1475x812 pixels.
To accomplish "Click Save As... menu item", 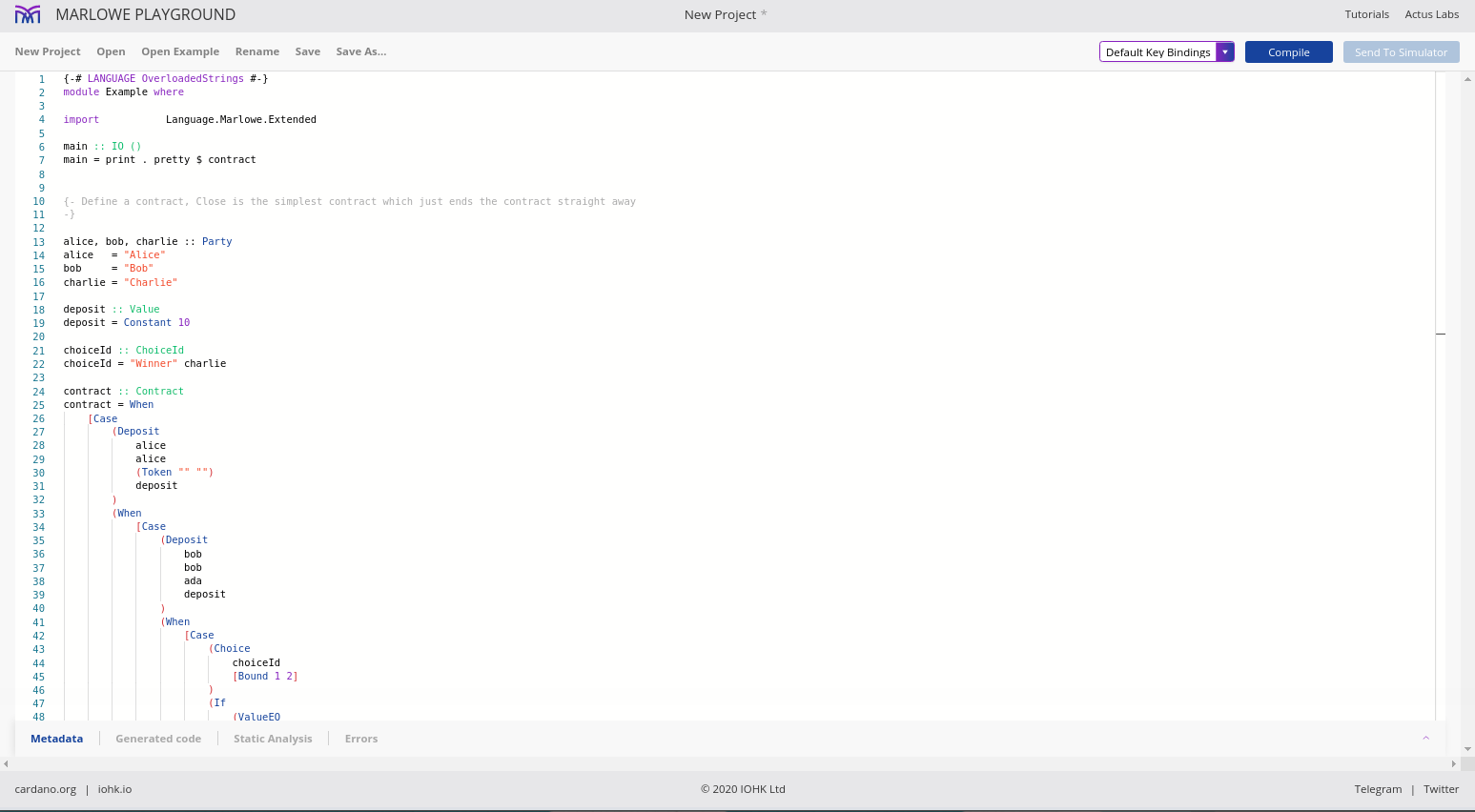I will click(x=360, y=51).
